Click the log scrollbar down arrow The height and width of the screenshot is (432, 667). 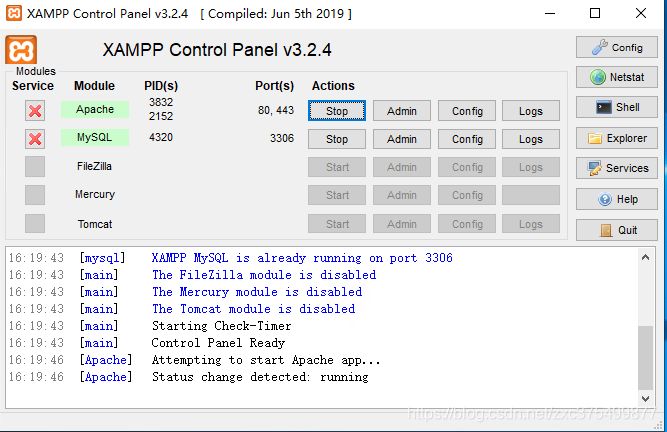coord(645,398)
